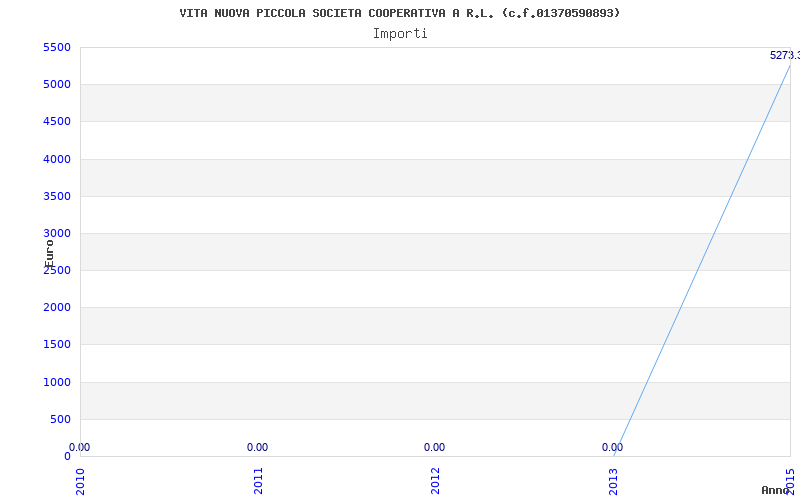The image size is (800, 500).
Task: Click the 3000 y-axis label
Action: pos(57,233)
